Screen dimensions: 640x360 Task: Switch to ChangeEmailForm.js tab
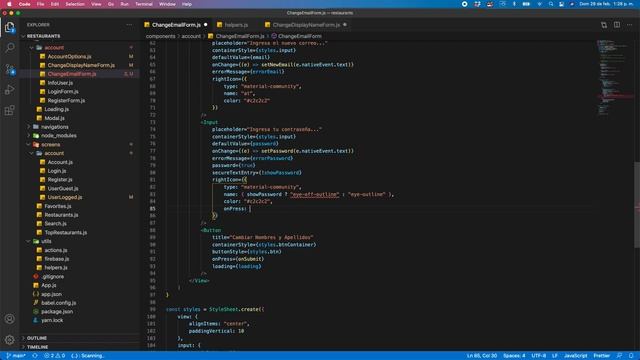(x=176, y=25)
